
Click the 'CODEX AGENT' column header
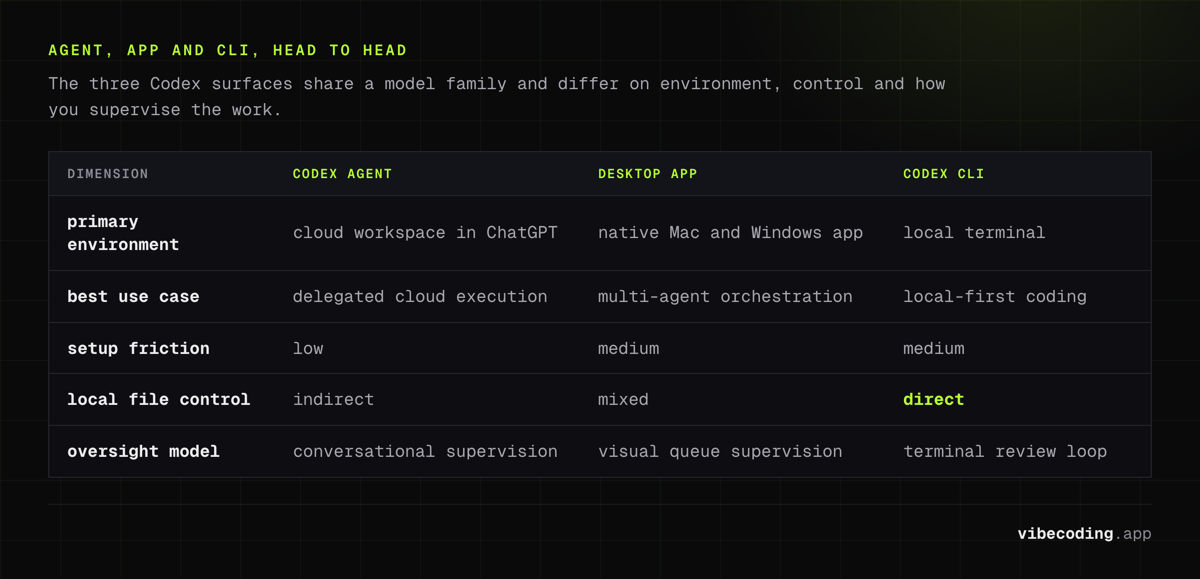pos(343,174)
